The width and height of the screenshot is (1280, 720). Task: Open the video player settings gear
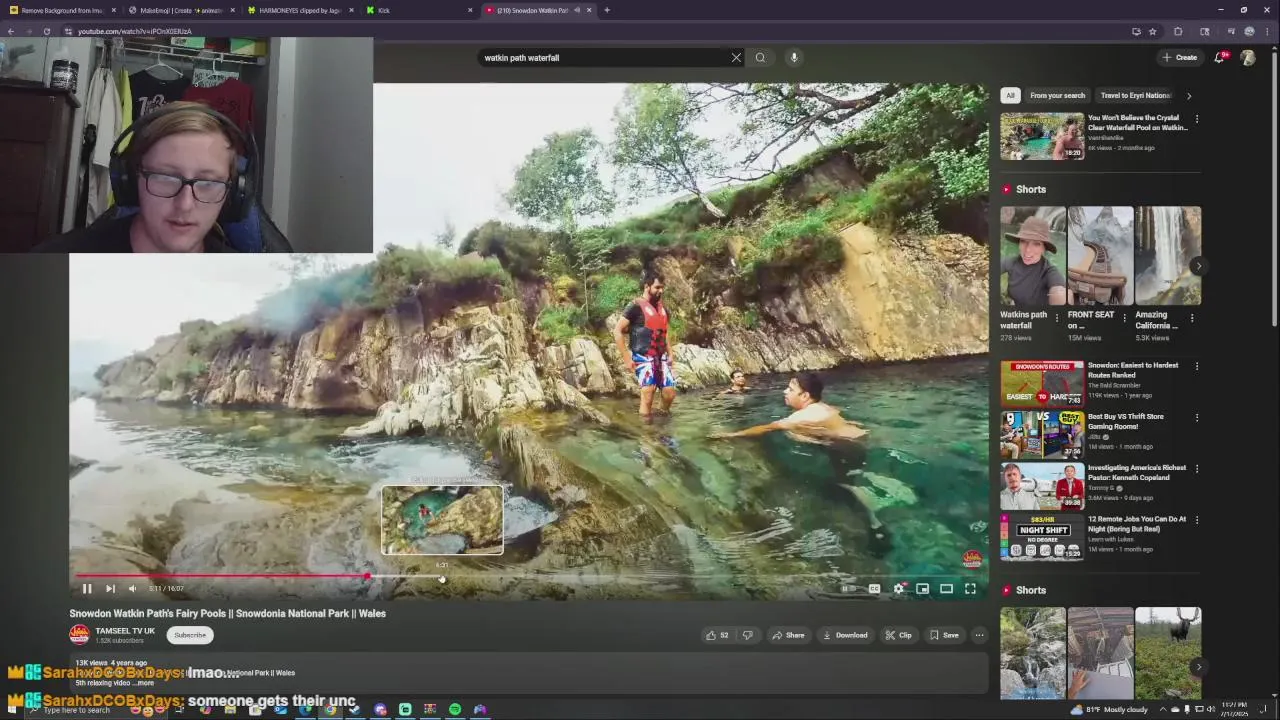pos(899,589)
